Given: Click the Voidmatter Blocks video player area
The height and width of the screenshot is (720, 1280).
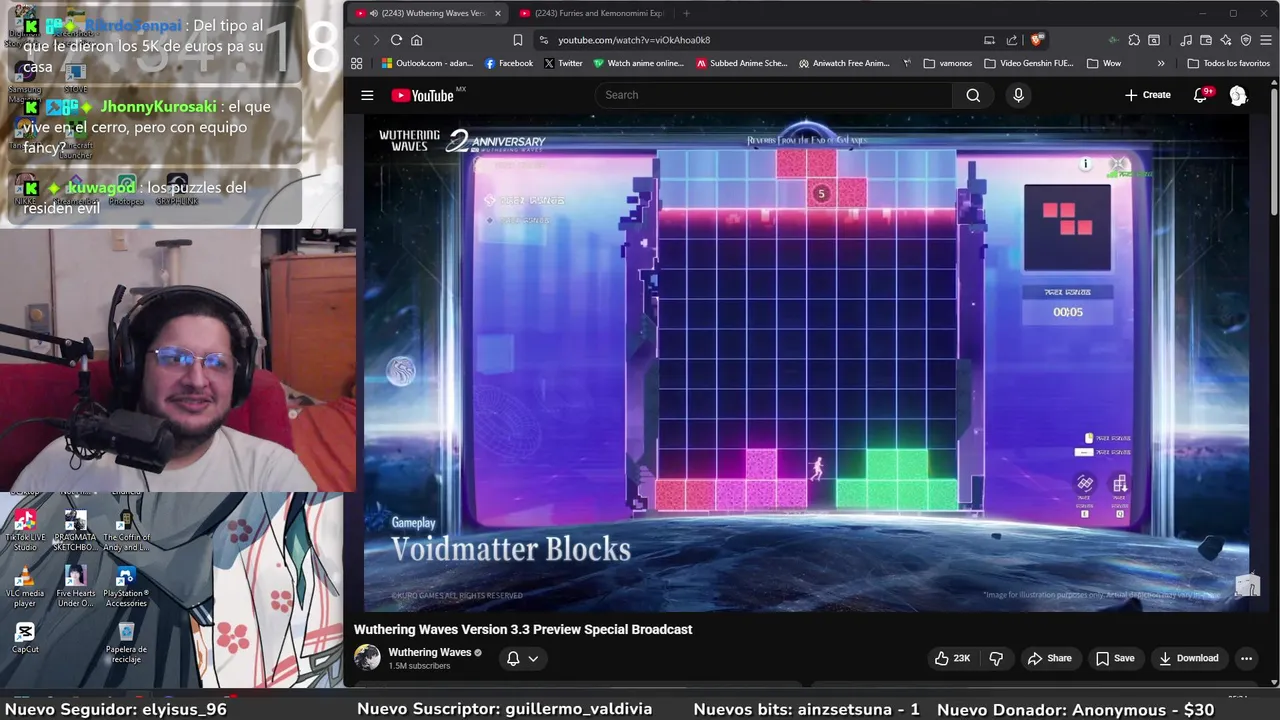Looking at the screenshot, I should (x=806, y=363).
